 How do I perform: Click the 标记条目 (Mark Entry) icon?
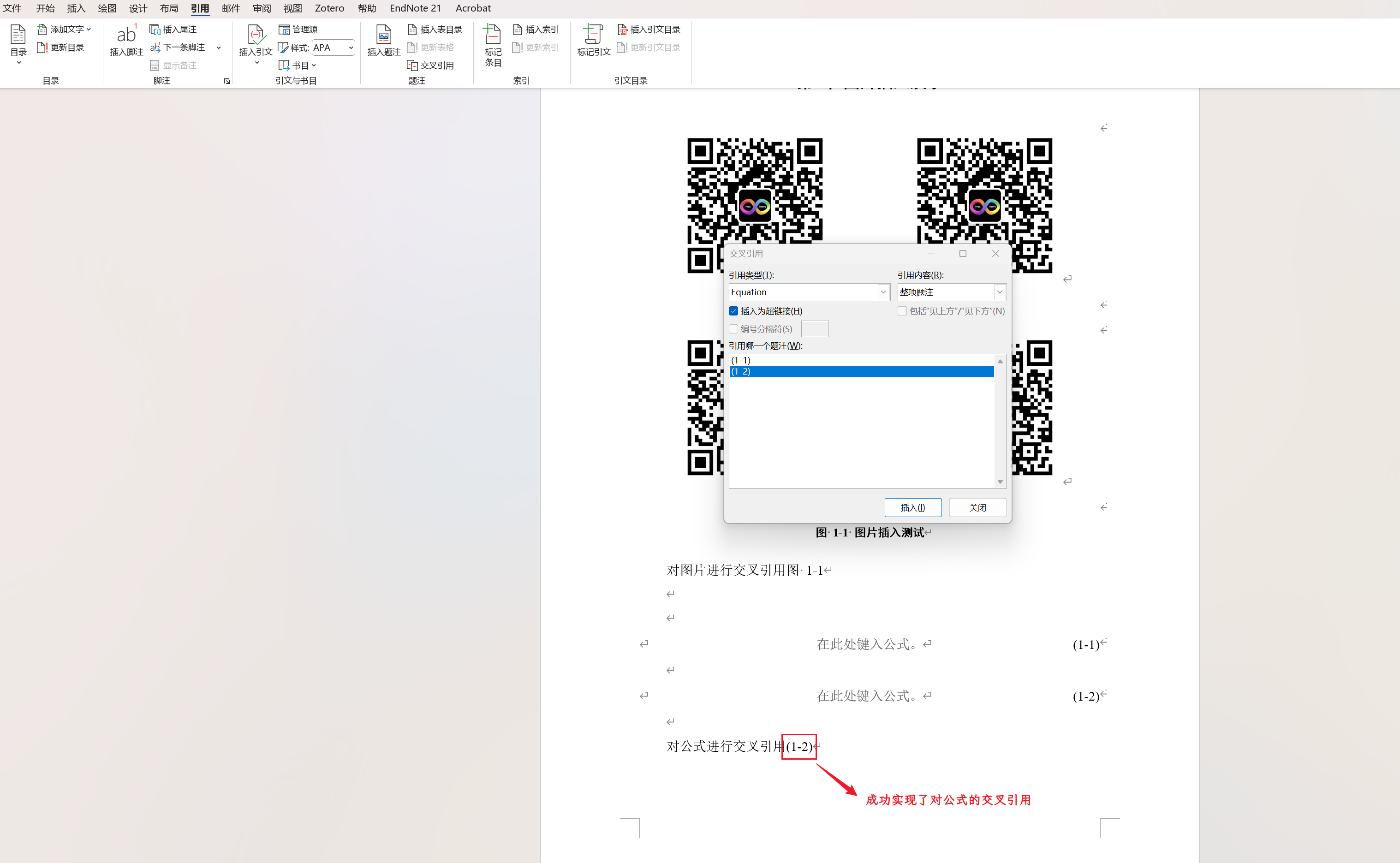(493, 45)
